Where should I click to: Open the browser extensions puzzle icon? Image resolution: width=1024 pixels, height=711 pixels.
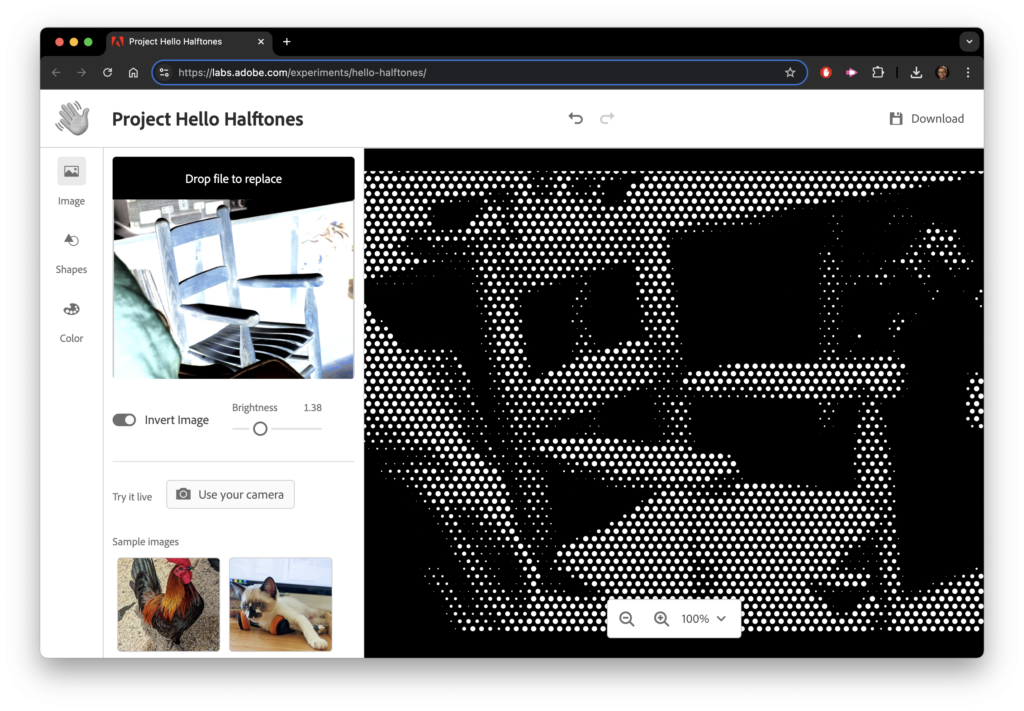(878, 72)
